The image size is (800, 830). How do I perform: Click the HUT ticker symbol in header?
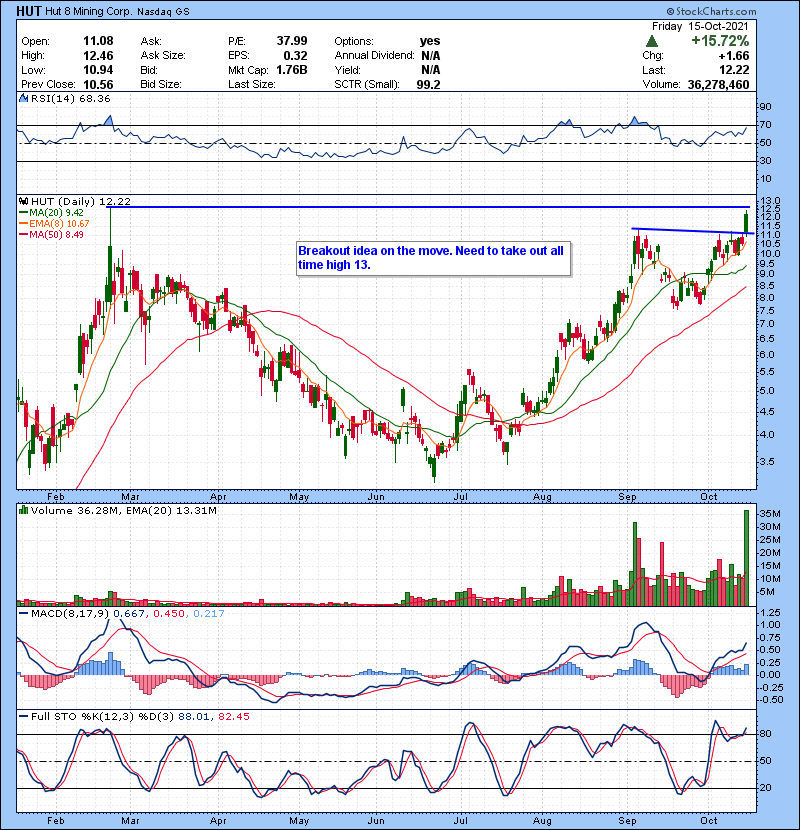(x=29, y=11)
